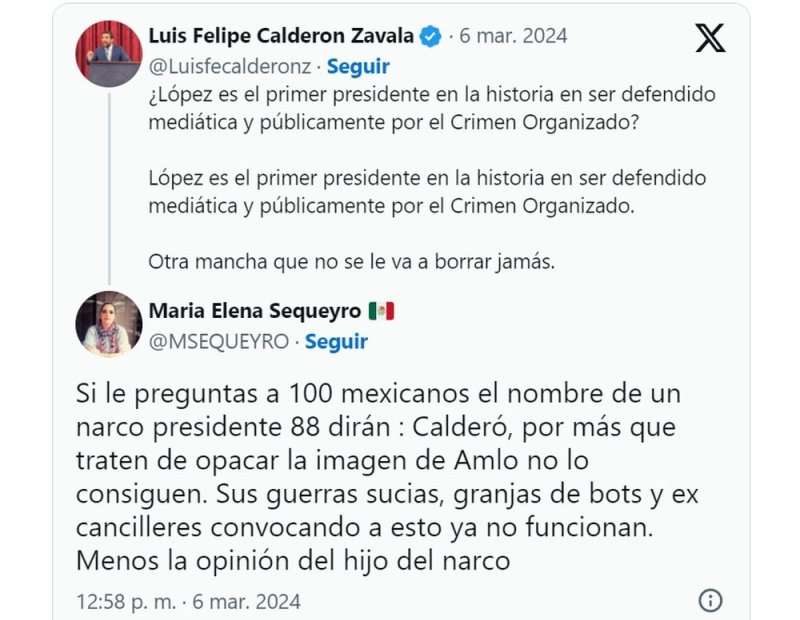Click the line 'Otra mancha que no se le va a borrar'
The image size is (800, 620).
point(352,262)
